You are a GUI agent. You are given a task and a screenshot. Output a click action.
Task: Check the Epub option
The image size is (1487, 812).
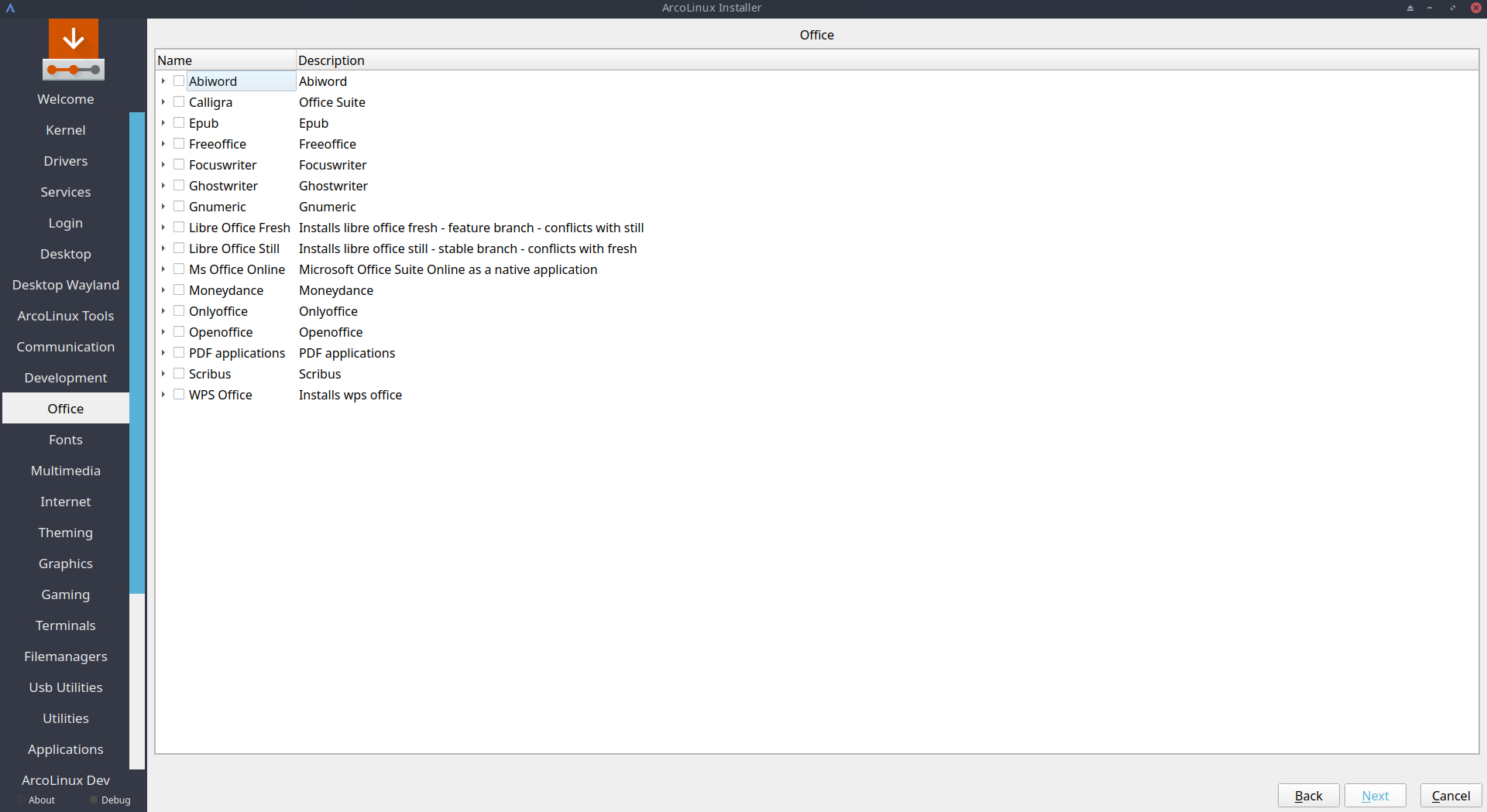[x=179, y=123]
